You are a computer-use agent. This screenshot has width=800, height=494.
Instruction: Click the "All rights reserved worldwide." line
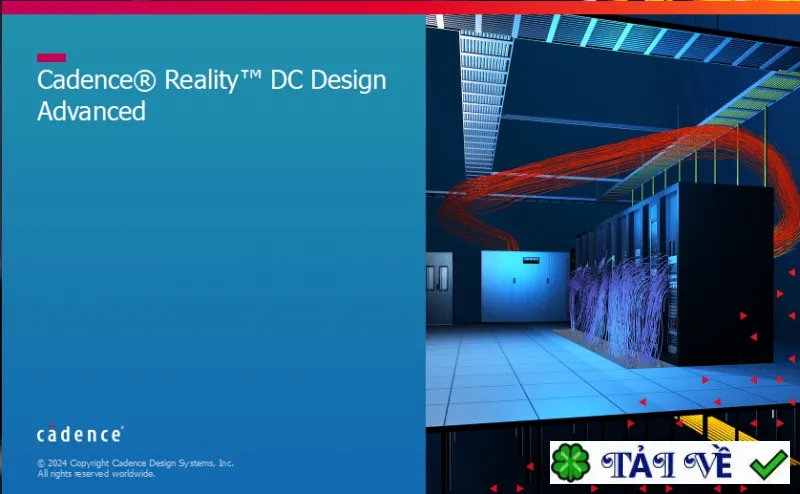tap(96, 474)
